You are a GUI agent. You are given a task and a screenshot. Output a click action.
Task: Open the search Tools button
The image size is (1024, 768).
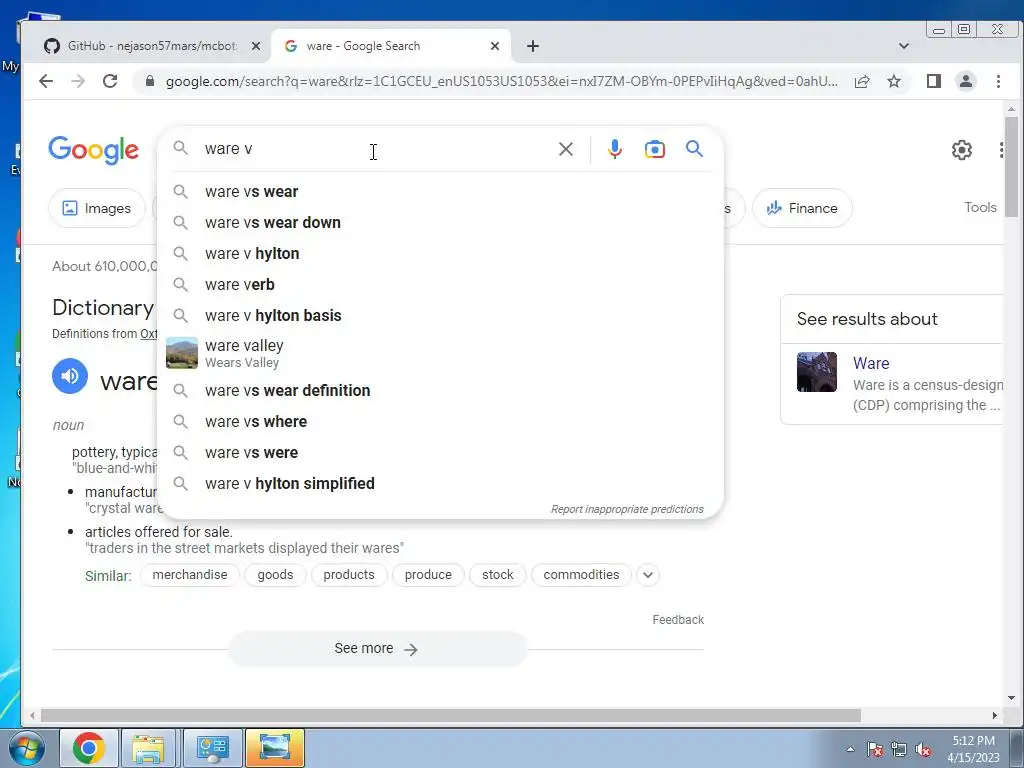(980, 208)
